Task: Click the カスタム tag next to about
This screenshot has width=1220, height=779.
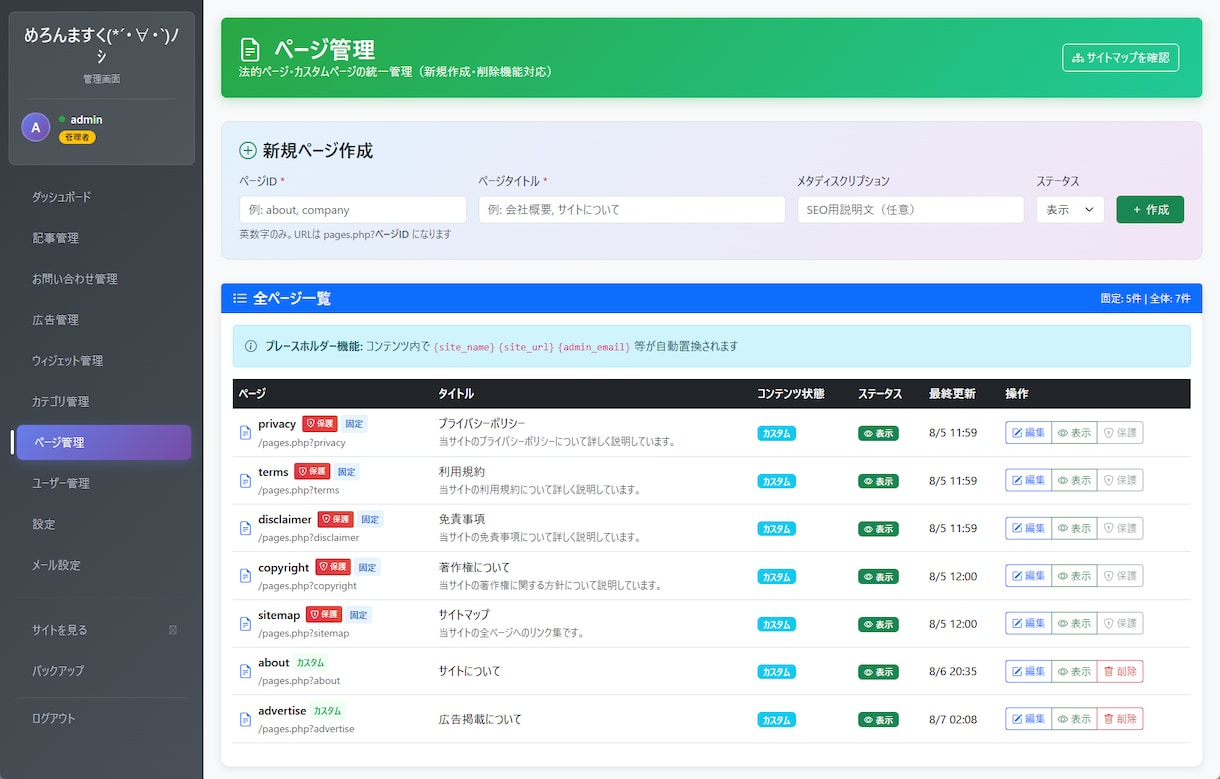Action: pos(310,663)
